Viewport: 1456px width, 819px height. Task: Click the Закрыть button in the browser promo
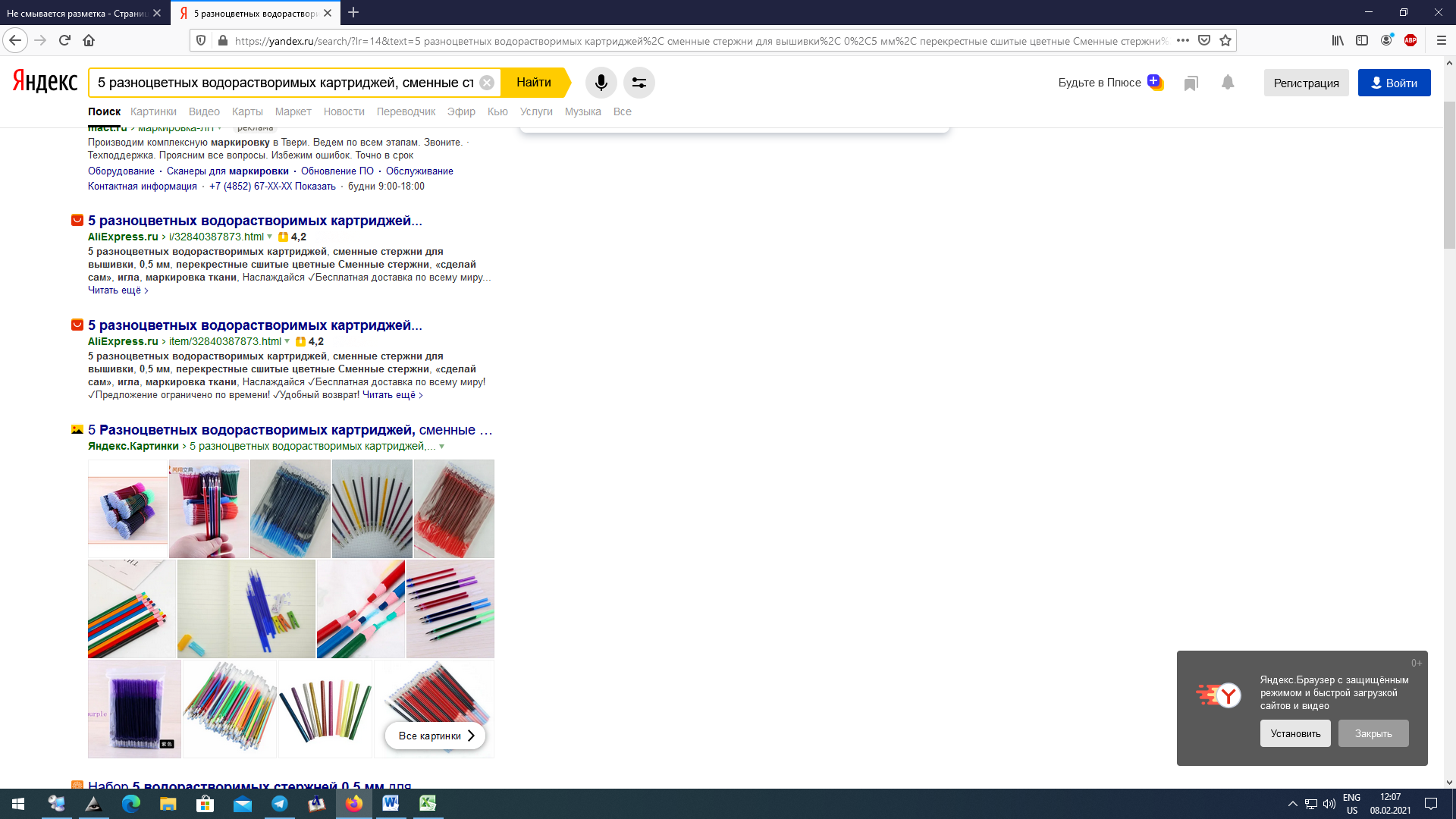click(1373, 733)
